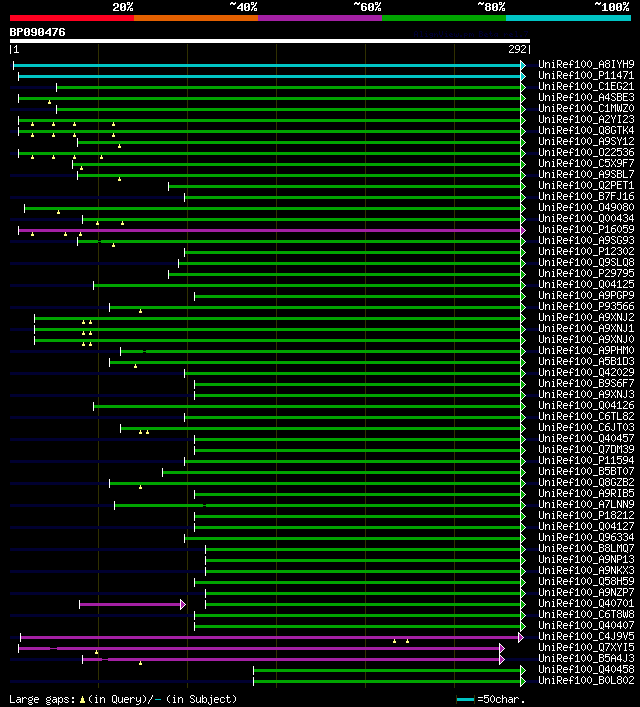640x707 pixels.
Task: Open hit UniRef100_A5B1D3
Action: 586,362
